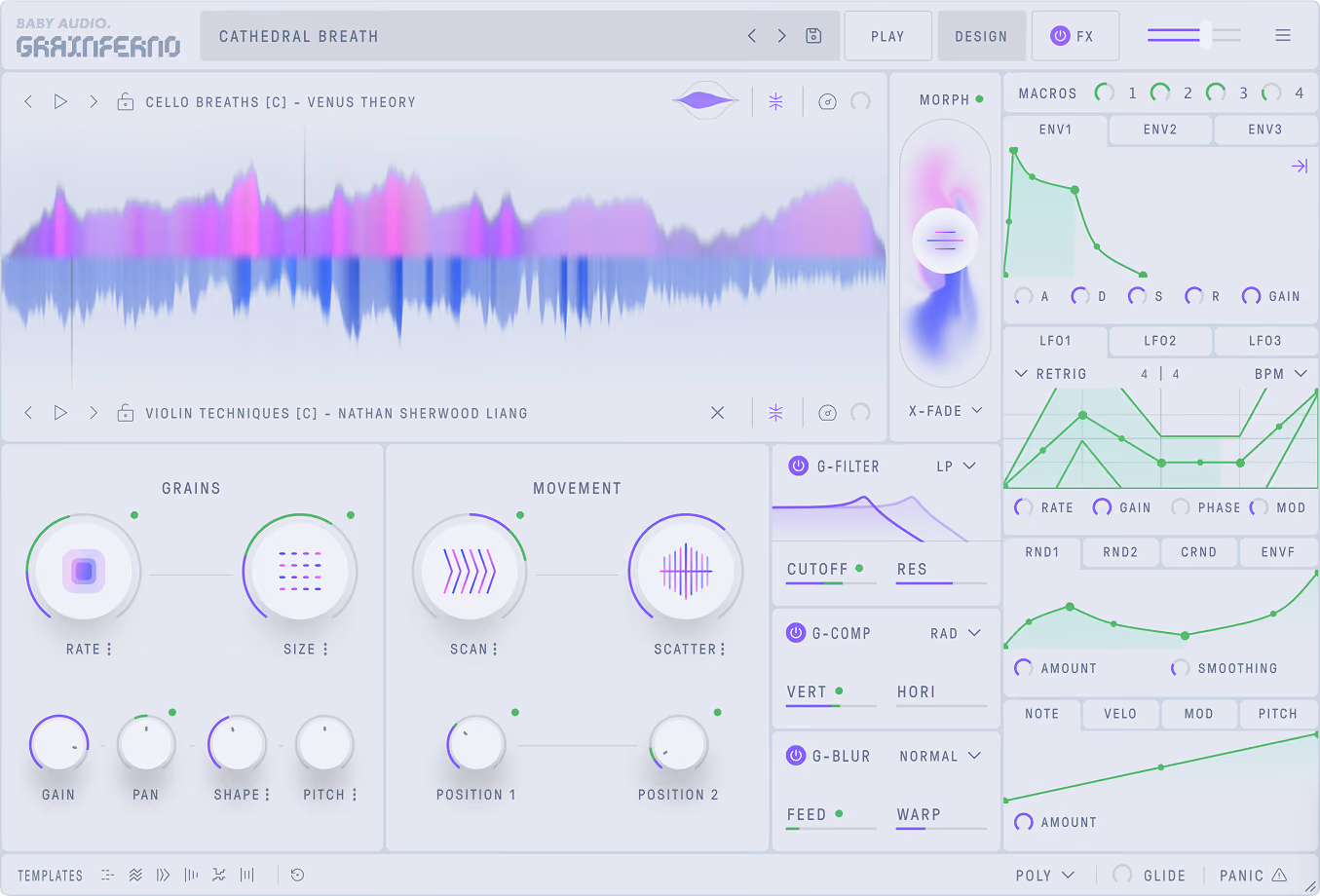The height and width of the screenshot is (896, 1320).
Task: Toggle G-BLUR power switch
Action: (796, 756)
